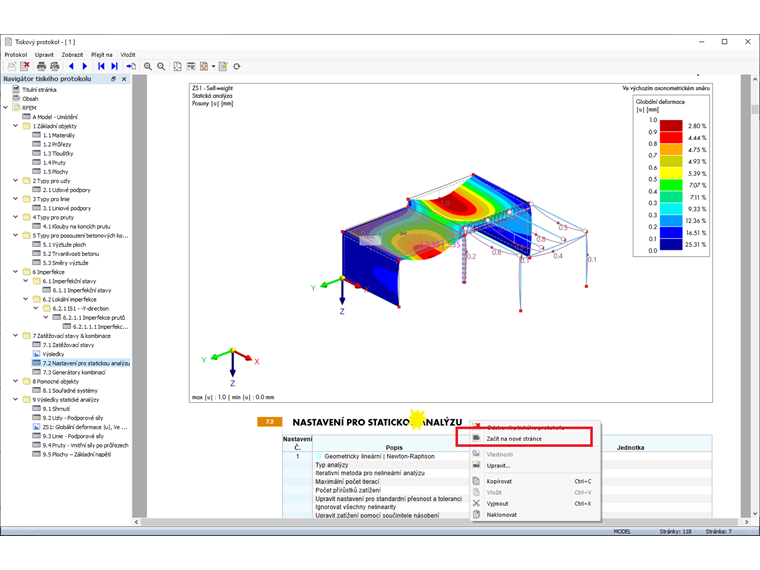The width and height of the screenshot is (760, 570).
Task: Click the dark red legend color swatch
Action: pyautogui.click(x=671, y=126)
